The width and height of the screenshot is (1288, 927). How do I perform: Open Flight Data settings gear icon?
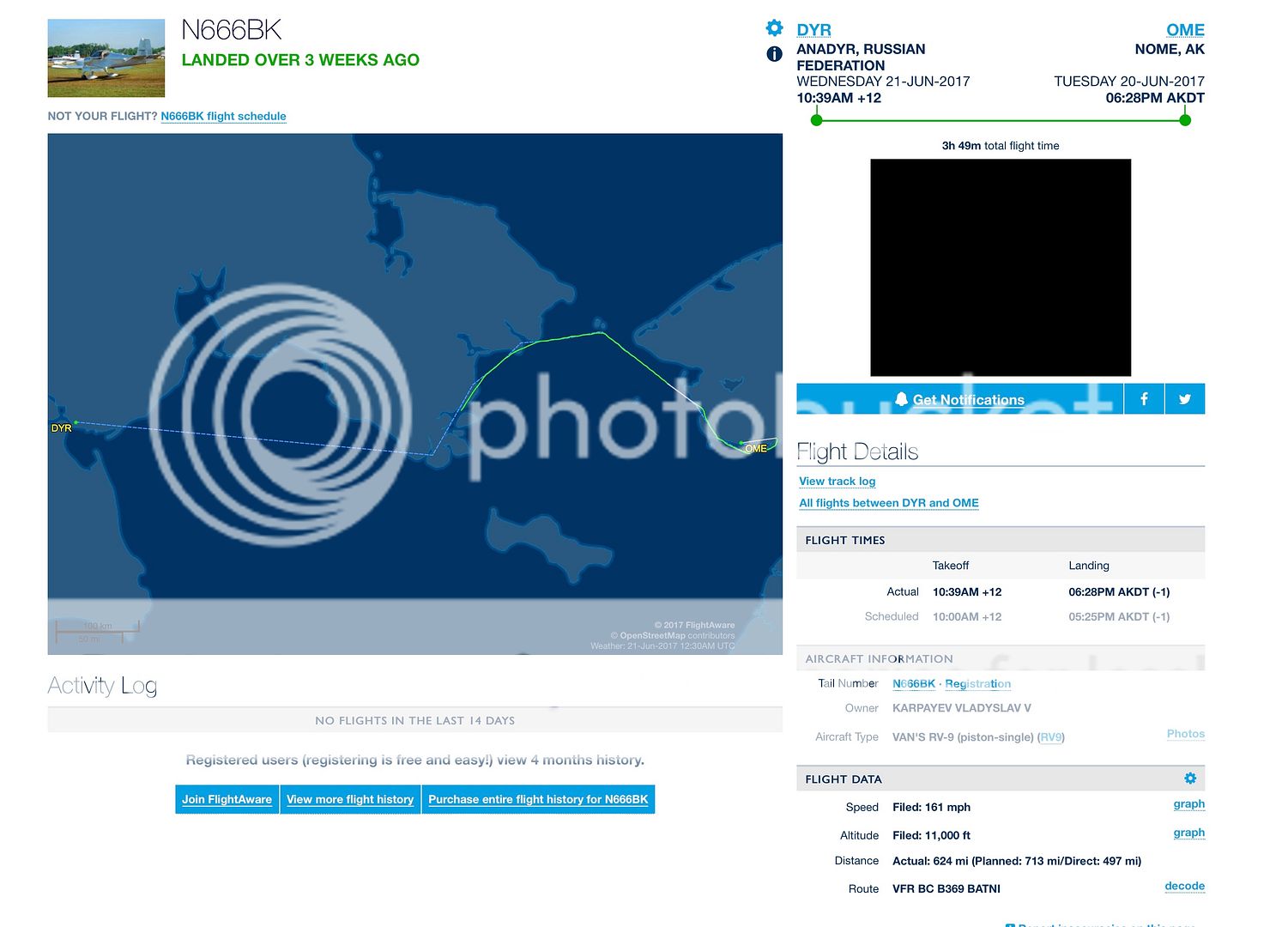tap(1190, 778)
